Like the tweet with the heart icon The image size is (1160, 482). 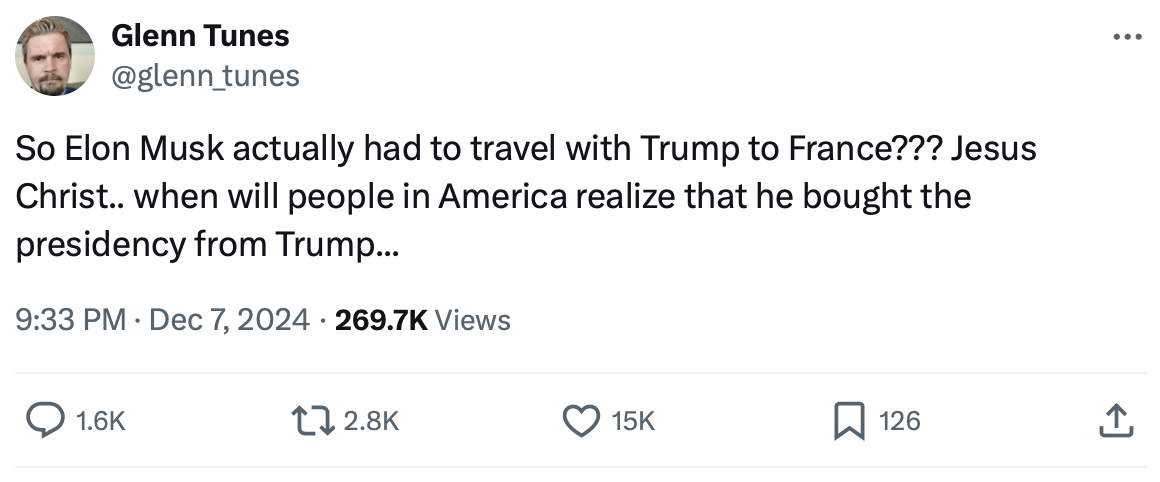(x=581, y=421)
